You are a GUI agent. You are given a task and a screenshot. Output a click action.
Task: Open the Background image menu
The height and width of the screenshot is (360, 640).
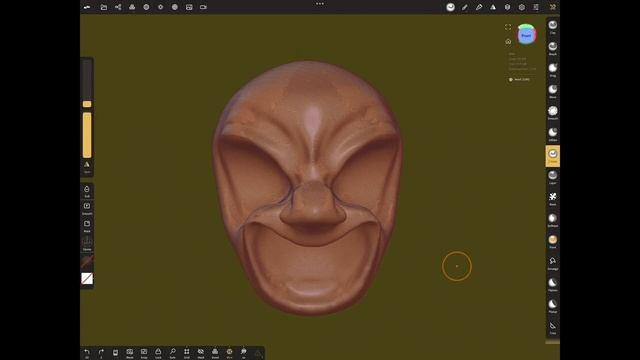pos(189,7)
